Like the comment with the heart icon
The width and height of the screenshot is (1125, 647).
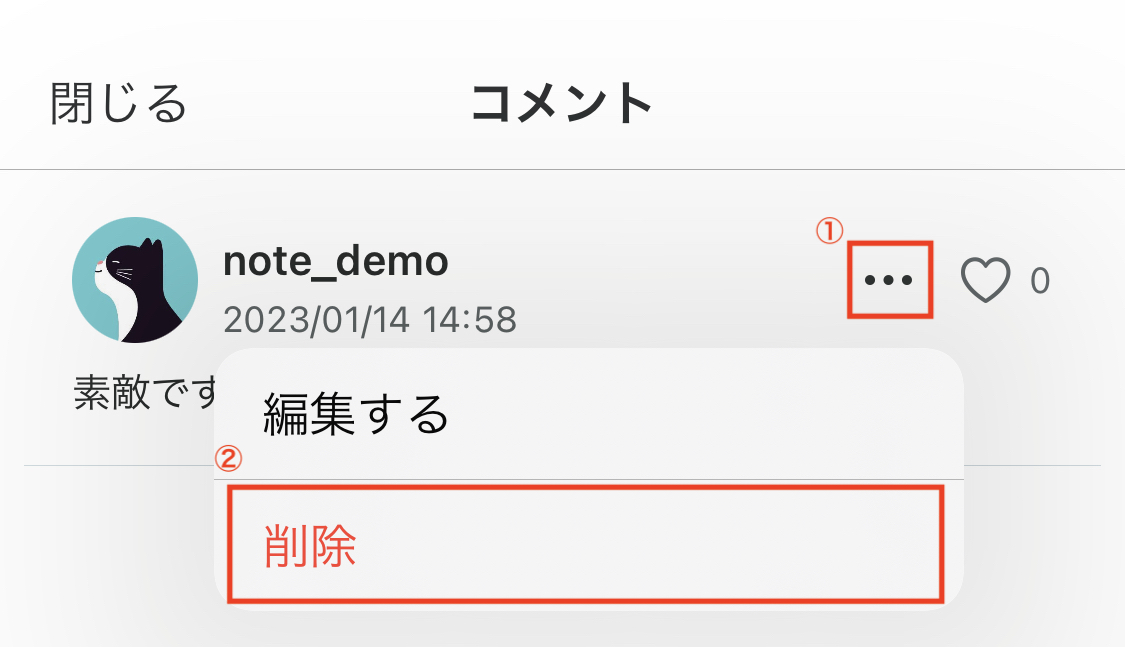[x=986, y=280]
